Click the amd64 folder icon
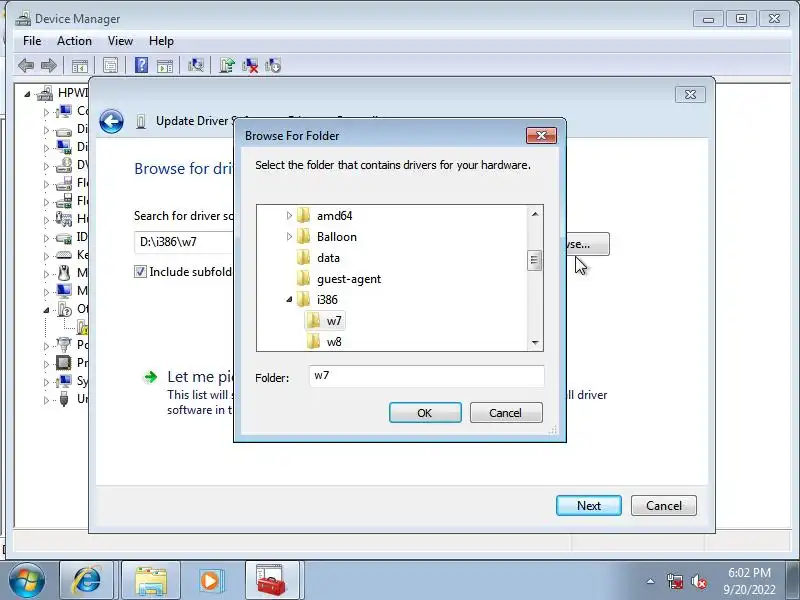This screenshot has width=800, height=600. 303,215
